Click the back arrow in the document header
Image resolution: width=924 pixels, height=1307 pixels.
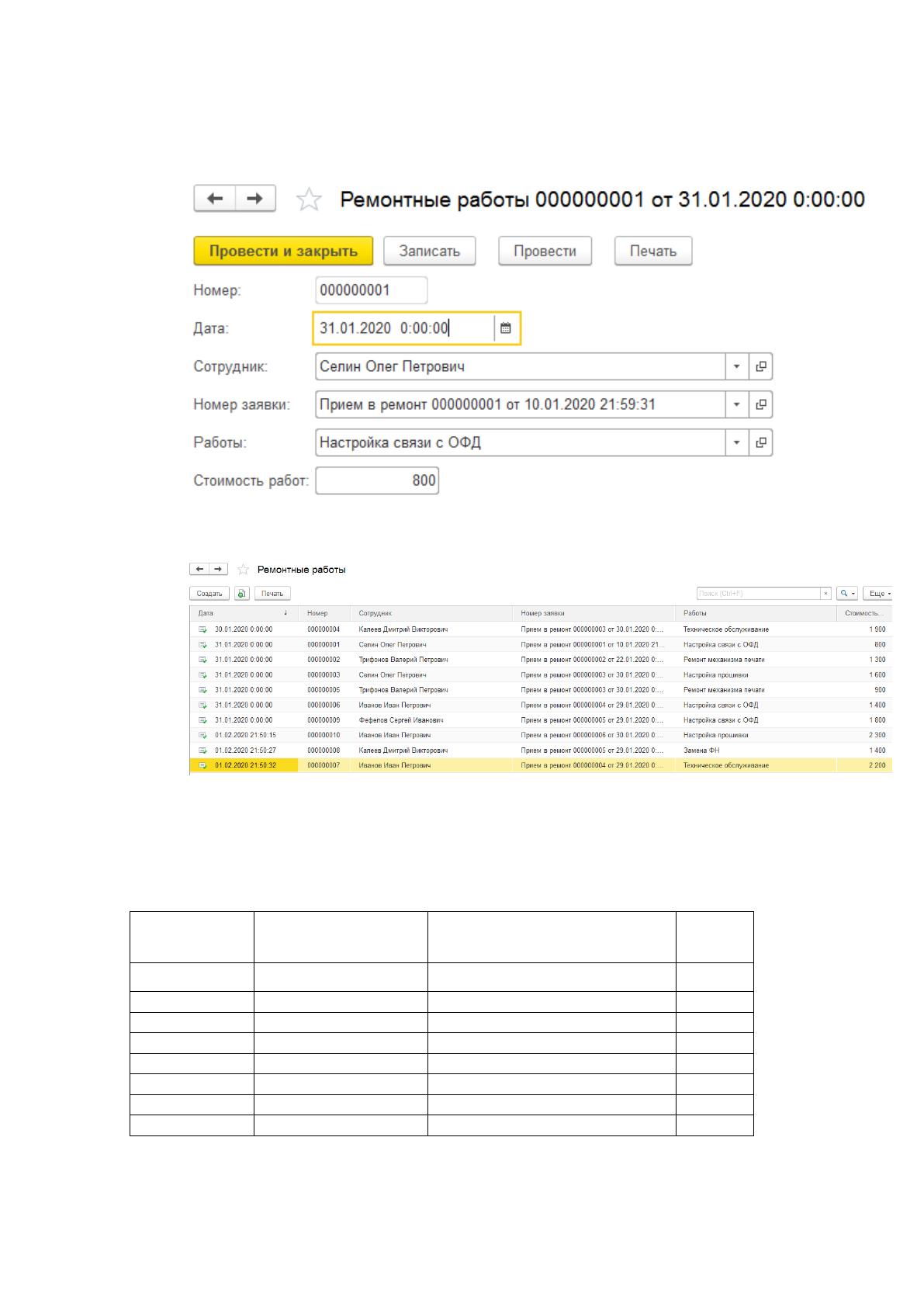click(x=214, y=199)
